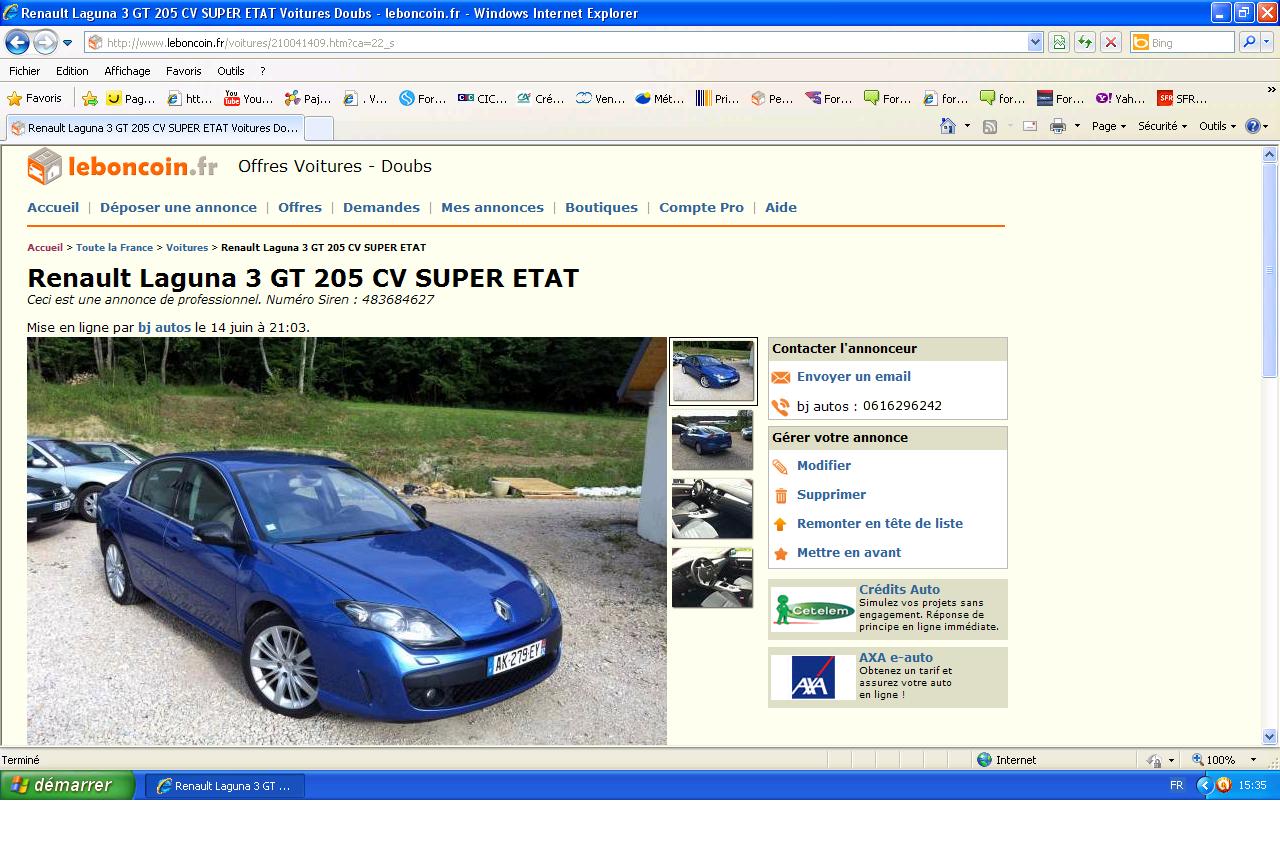Open the Aide link
Screen dimensions: 1280x857
click(781, 207)
